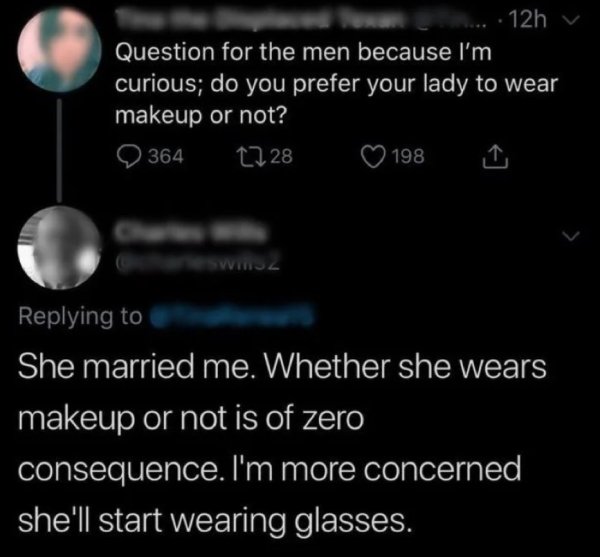
Task: Open the original poster's profile picture
Action: 59,50
